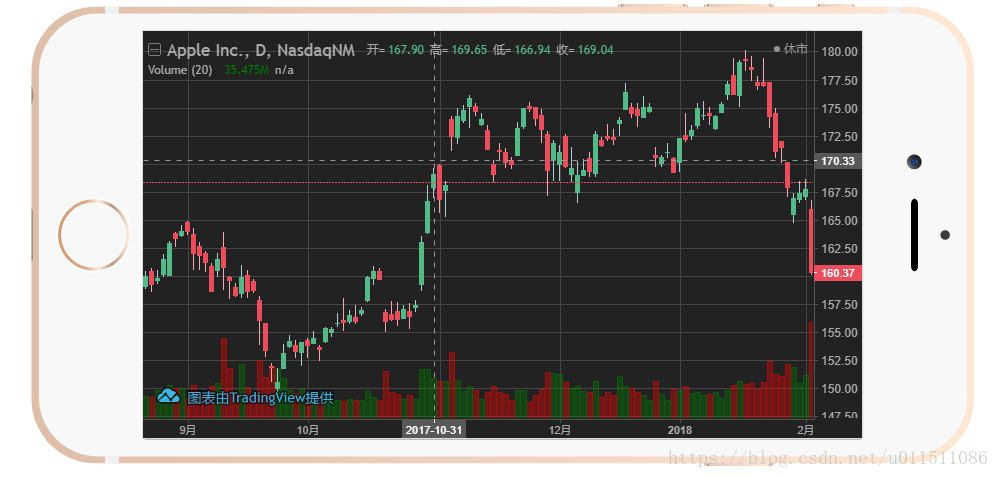The height and width of the screenshot is (478, 999).
Task: Collapse the Apple Inc. legend toggle box
Action: 154,50
